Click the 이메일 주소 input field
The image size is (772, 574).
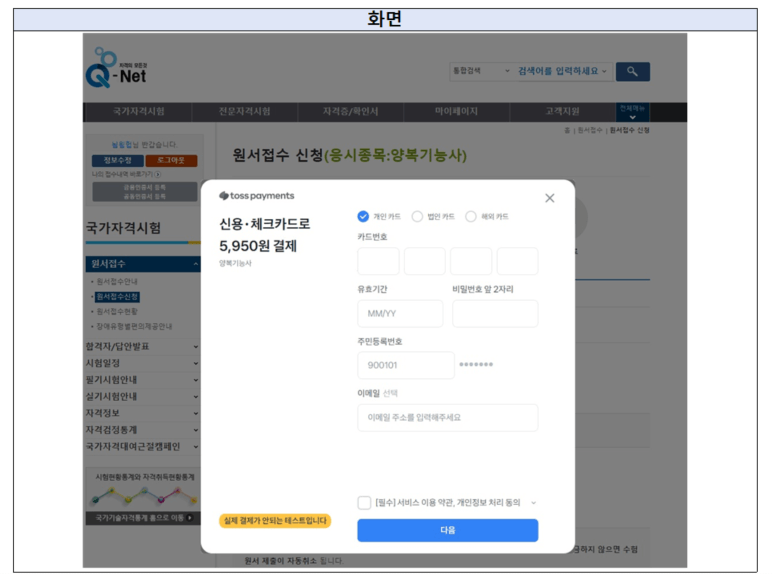[448, 417]
